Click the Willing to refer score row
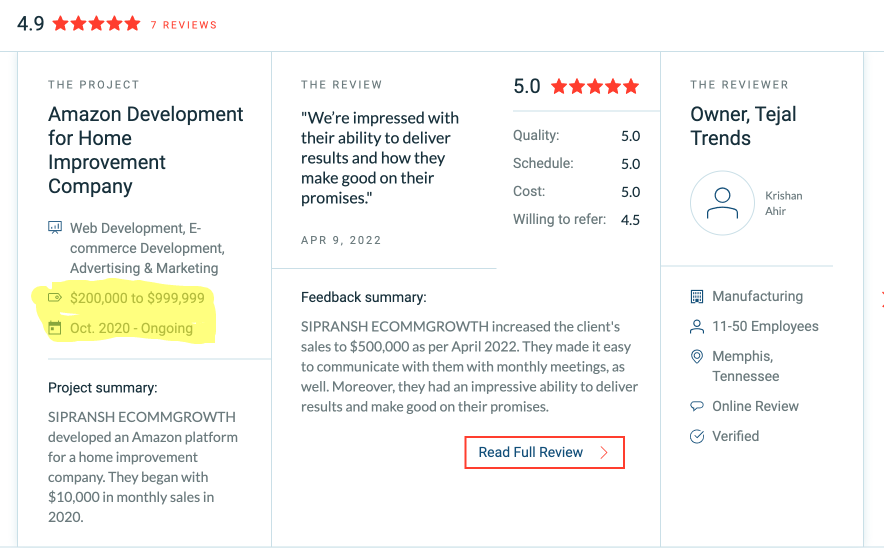 point(576,220)
